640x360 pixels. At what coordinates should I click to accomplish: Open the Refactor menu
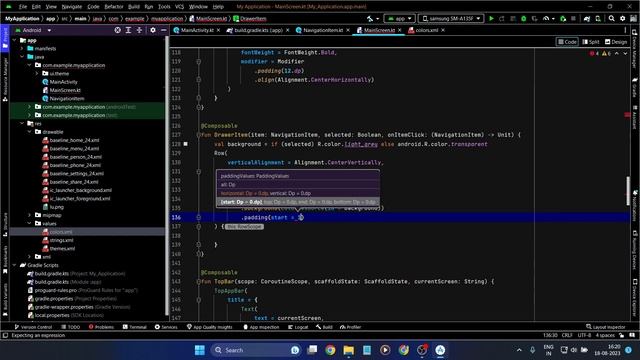[114, 7]
